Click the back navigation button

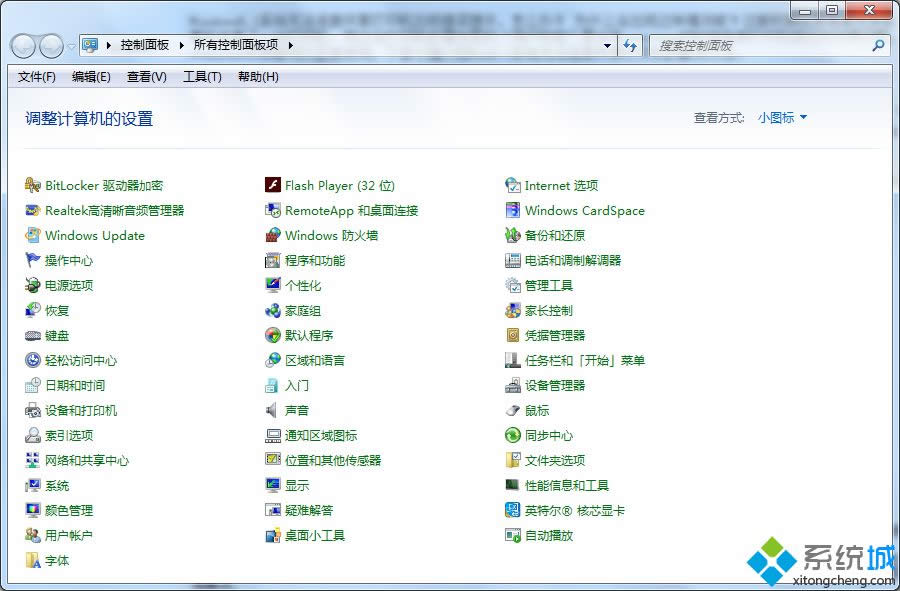(x=22, y=45)
